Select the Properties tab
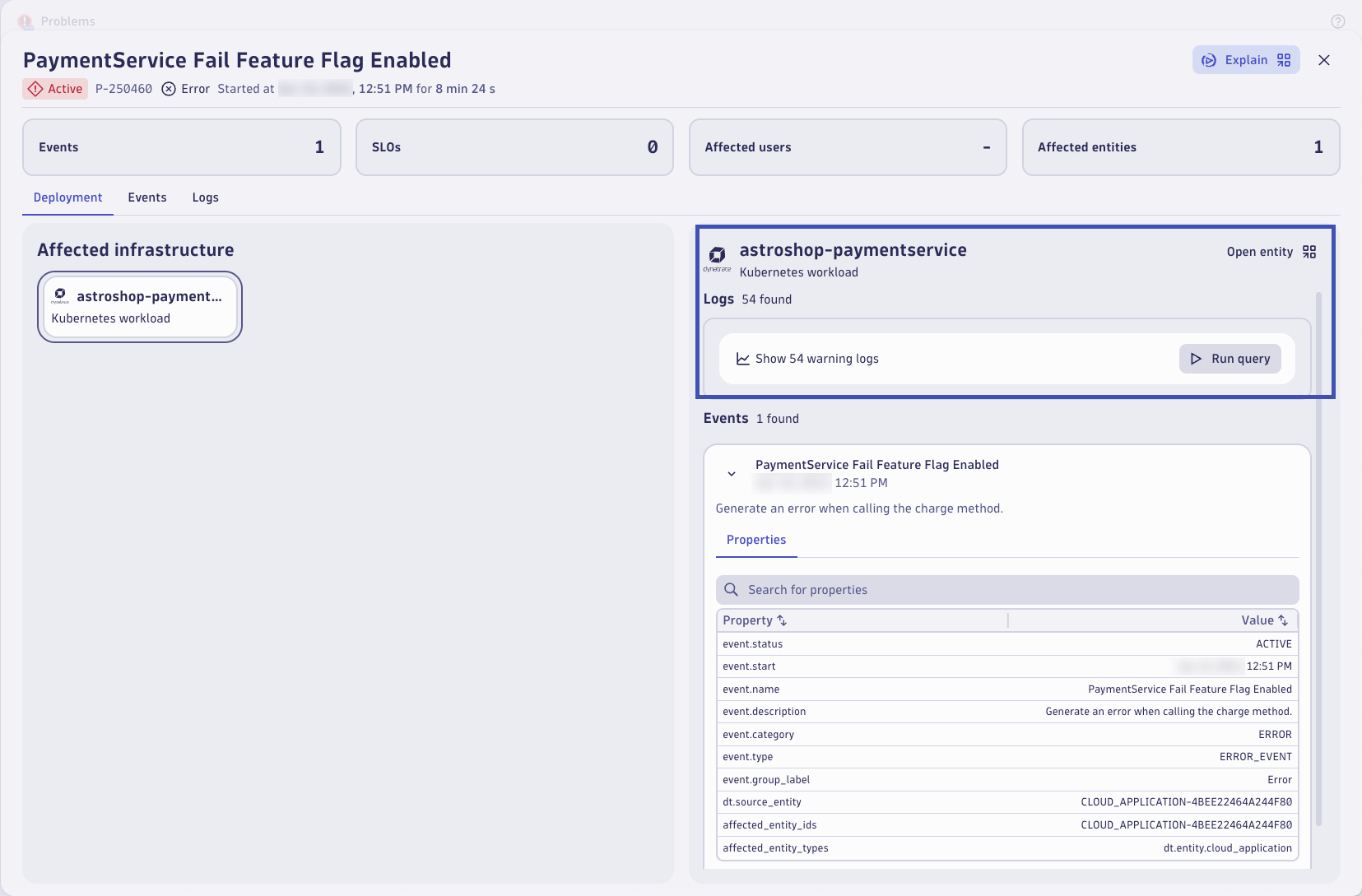Viewport: 1362px width, 896px height. 756,540
